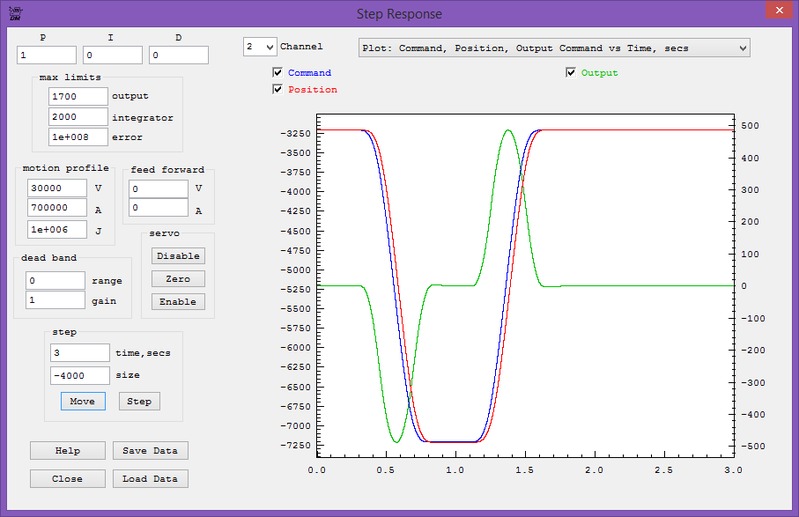The image size is (799, 517).
Task: Disable the servo
Action: pos(178,256)
